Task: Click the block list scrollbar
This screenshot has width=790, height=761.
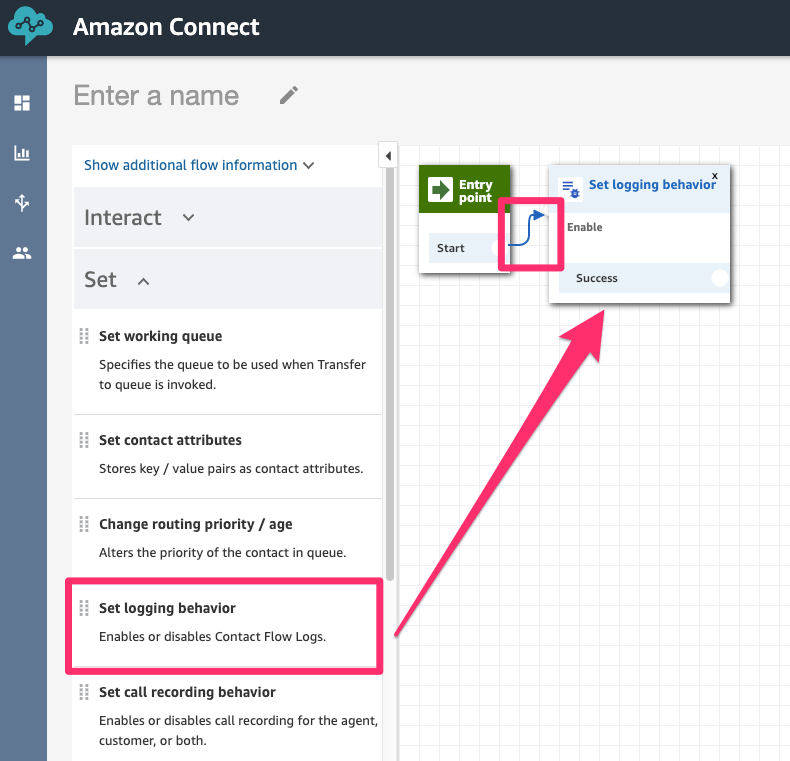Action: tap(390, 373)
